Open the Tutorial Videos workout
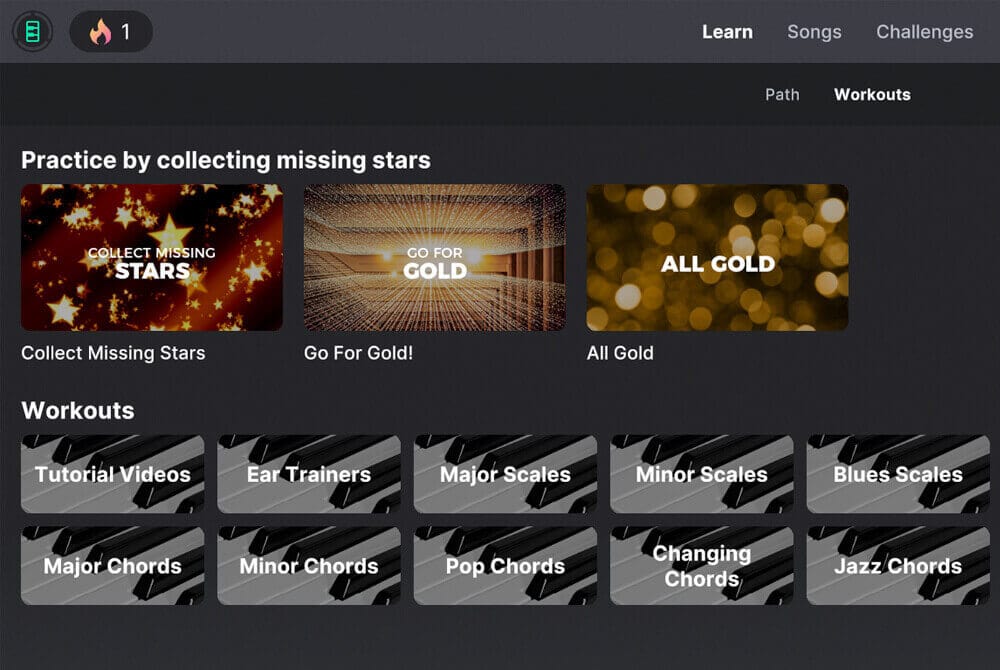The width and height of the screenshot is (1000, 670). coord(112,474)
